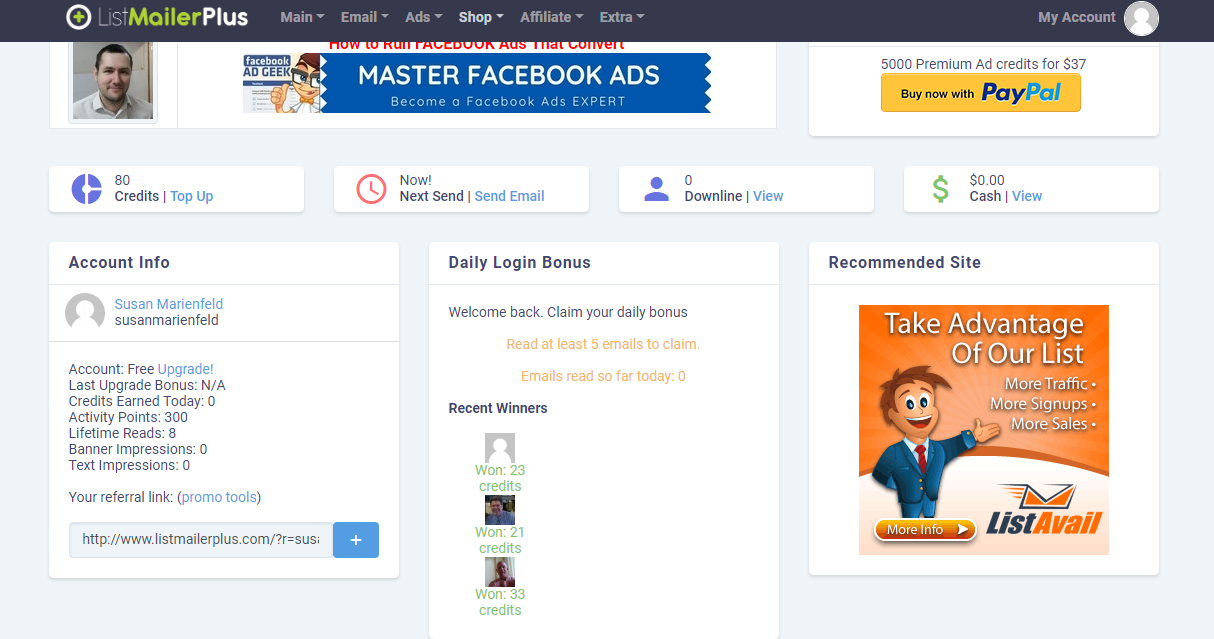Click the 'Recommended Site' heading
Viewport: 1214px width, 639px height.
[x=905, y=263]
